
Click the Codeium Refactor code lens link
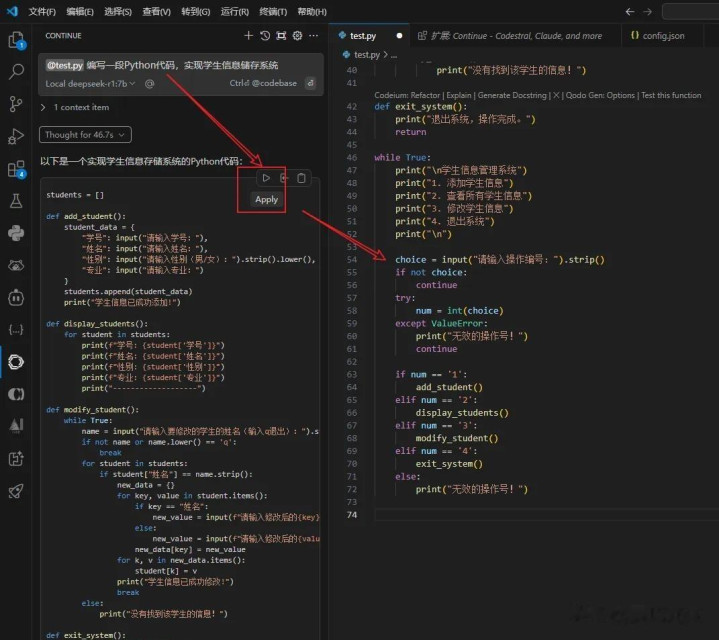(x=424, y=95)
